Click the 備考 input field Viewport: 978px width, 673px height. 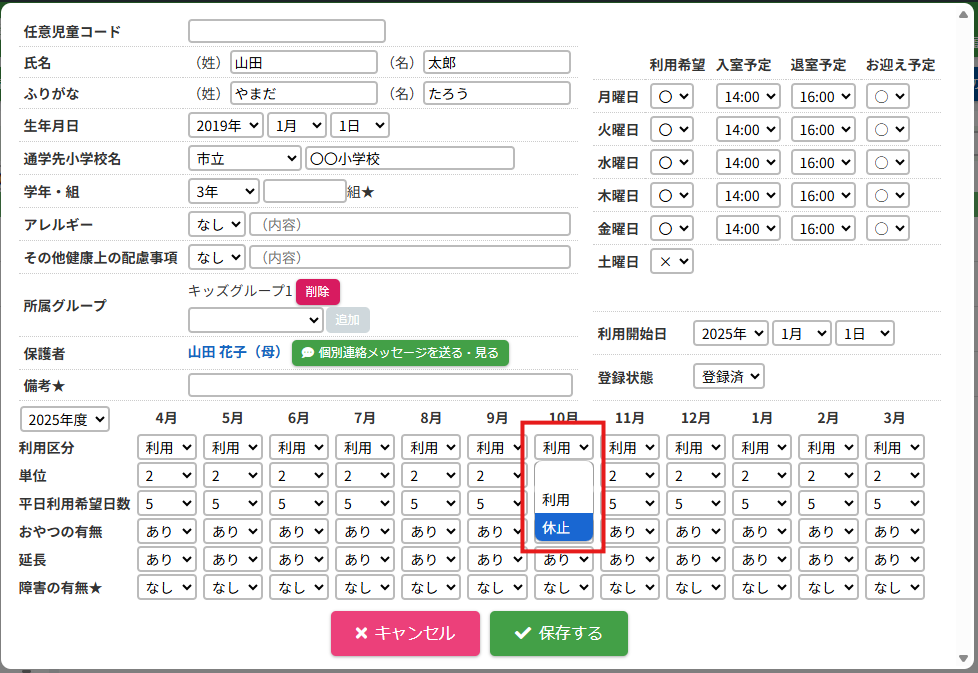(x=380, y=385)
